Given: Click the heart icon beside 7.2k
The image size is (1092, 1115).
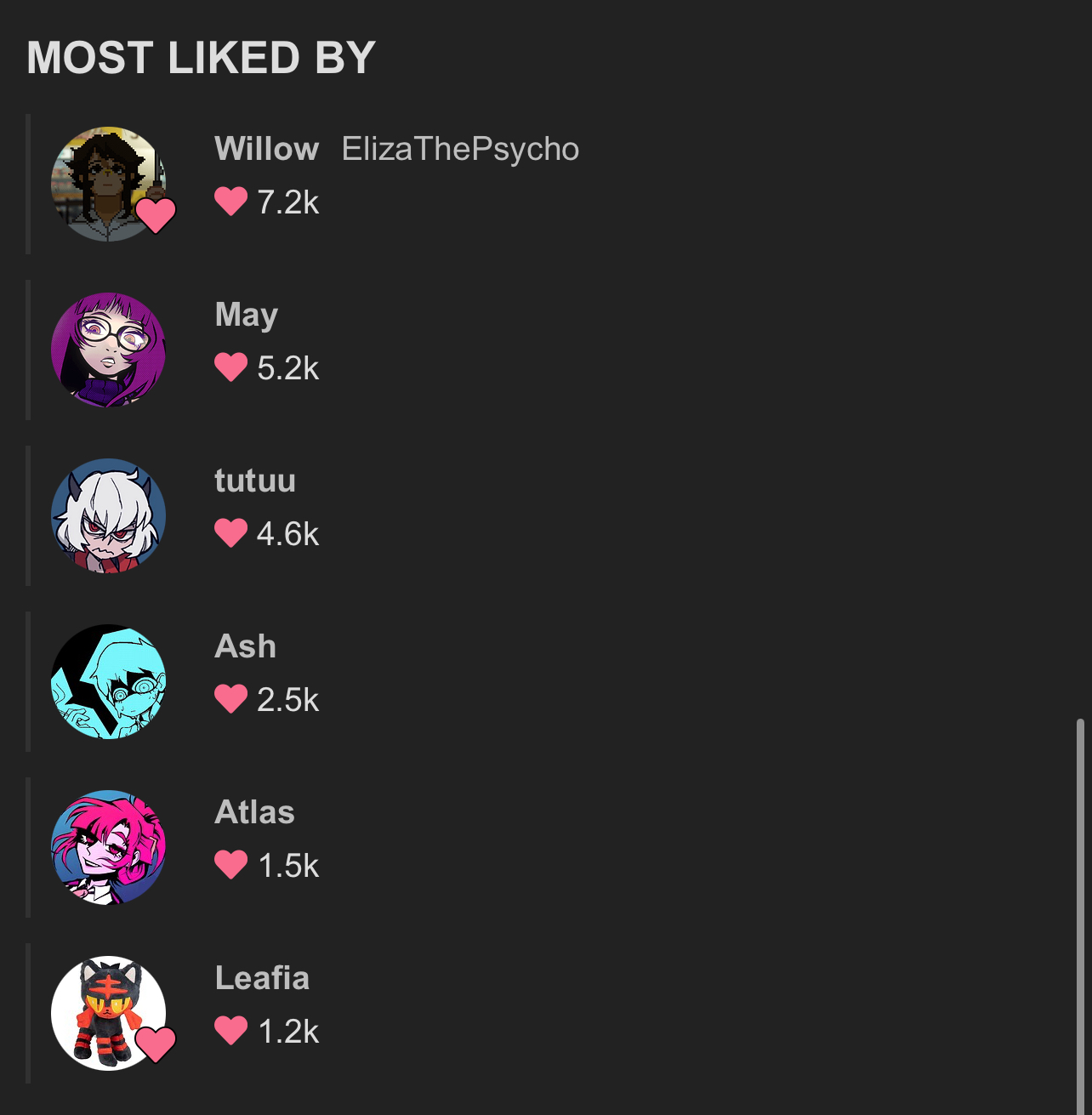Looking at the screenshot, I should 230,202.
